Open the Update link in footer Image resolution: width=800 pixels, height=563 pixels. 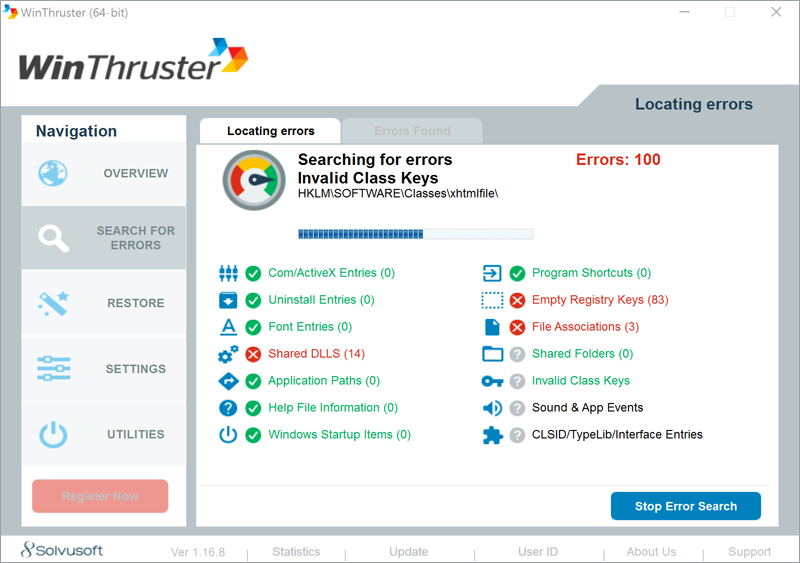pos(409,552)
